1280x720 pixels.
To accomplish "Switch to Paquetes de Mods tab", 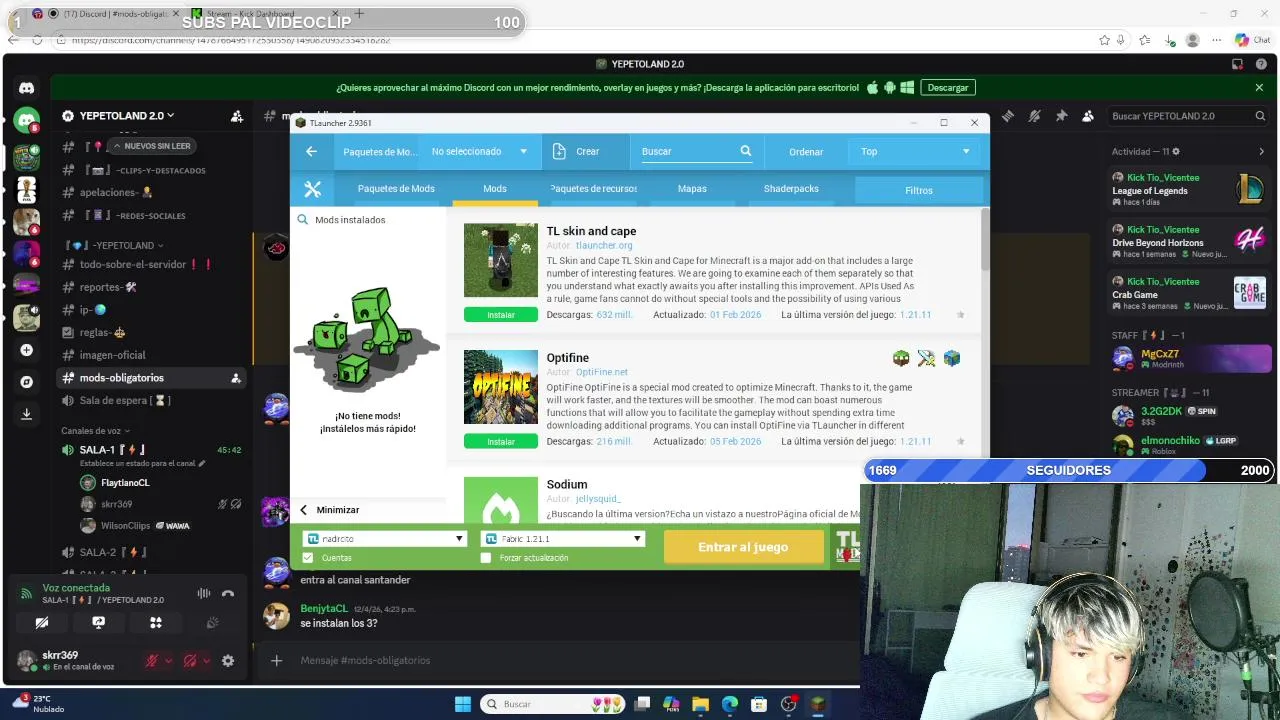I will pyautogui.click(x=396, y=189).
